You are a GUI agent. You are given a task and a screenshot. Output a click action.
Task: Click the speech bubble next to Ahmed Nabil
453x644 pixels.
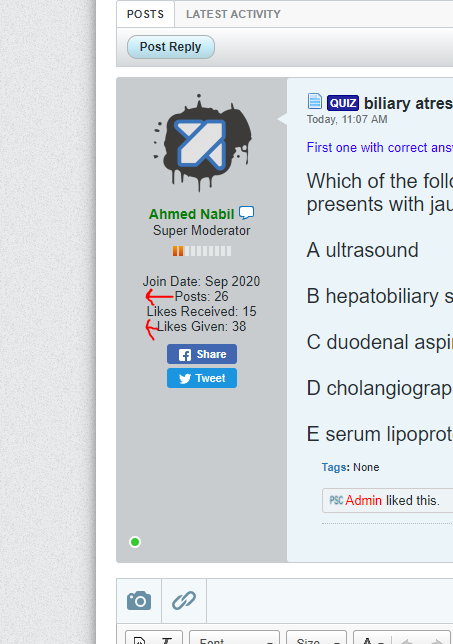coord(246,213)
